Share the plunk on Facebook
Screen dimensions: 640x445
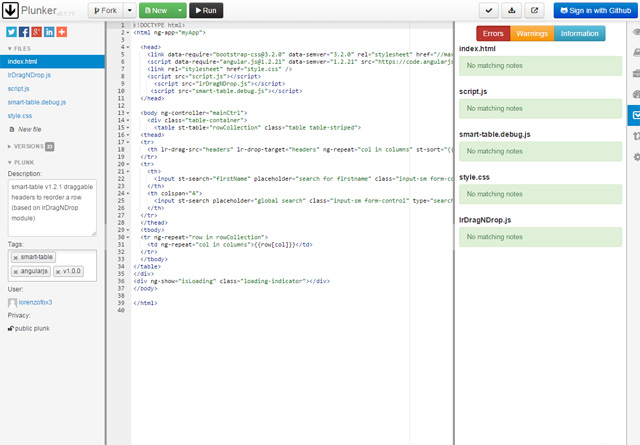click(24, 32)
